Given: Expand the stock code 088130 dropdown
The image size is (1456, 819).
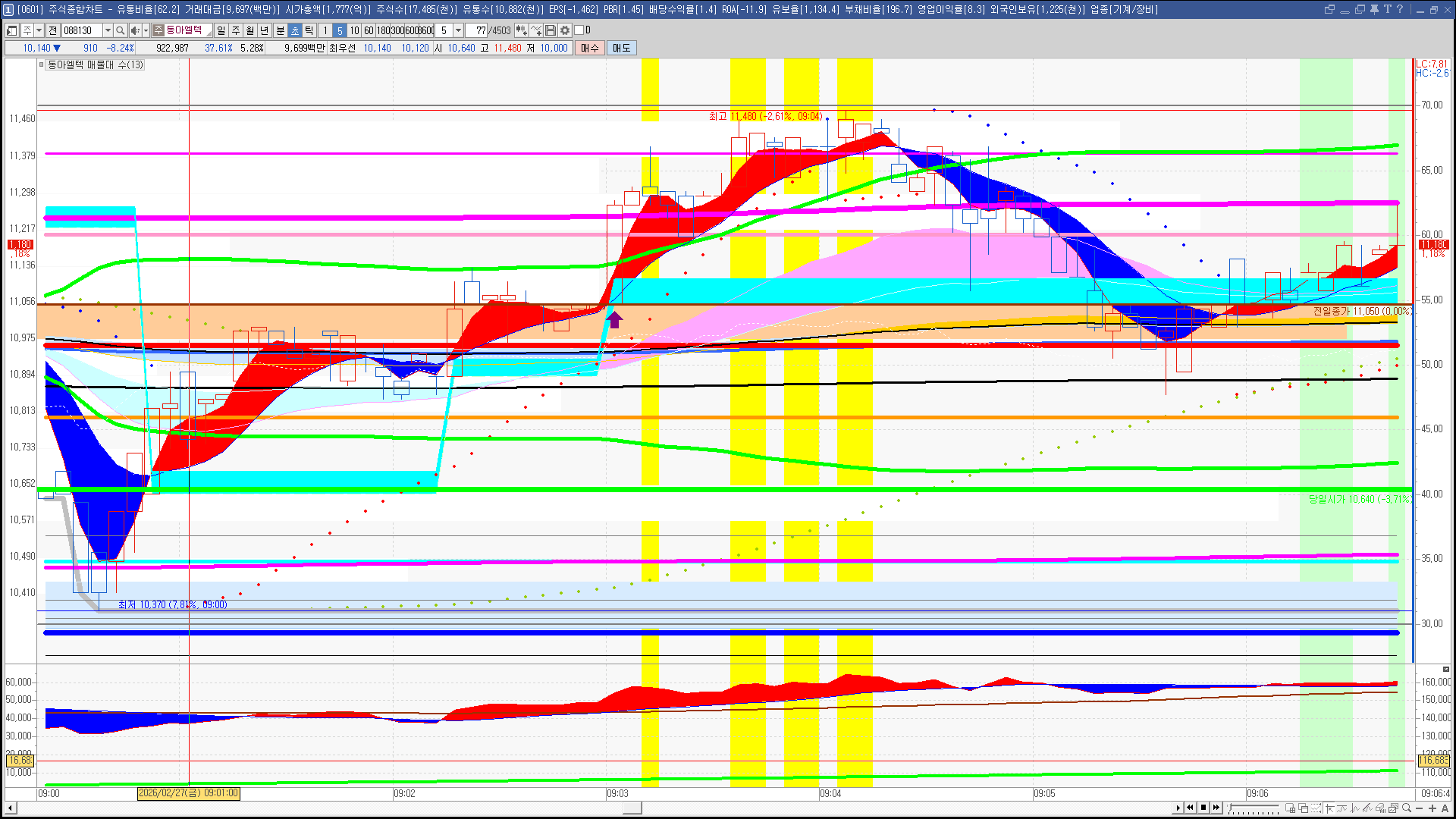Looking at the screenshot, I should [x=108, y=30].
